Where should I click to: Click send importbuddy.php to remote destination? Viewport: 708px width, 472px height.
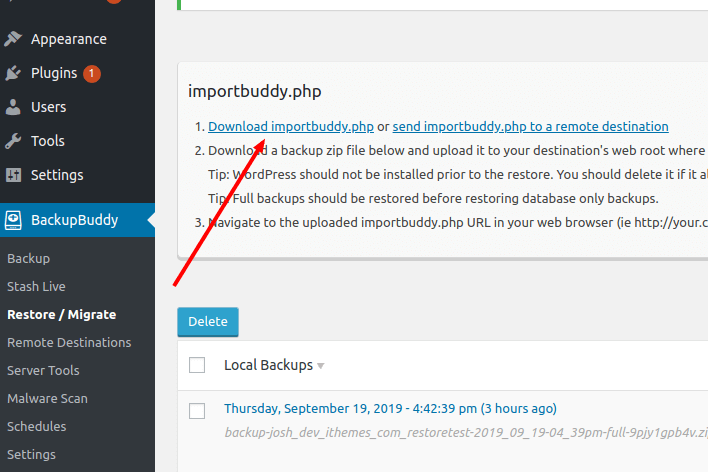coord(531,126)
